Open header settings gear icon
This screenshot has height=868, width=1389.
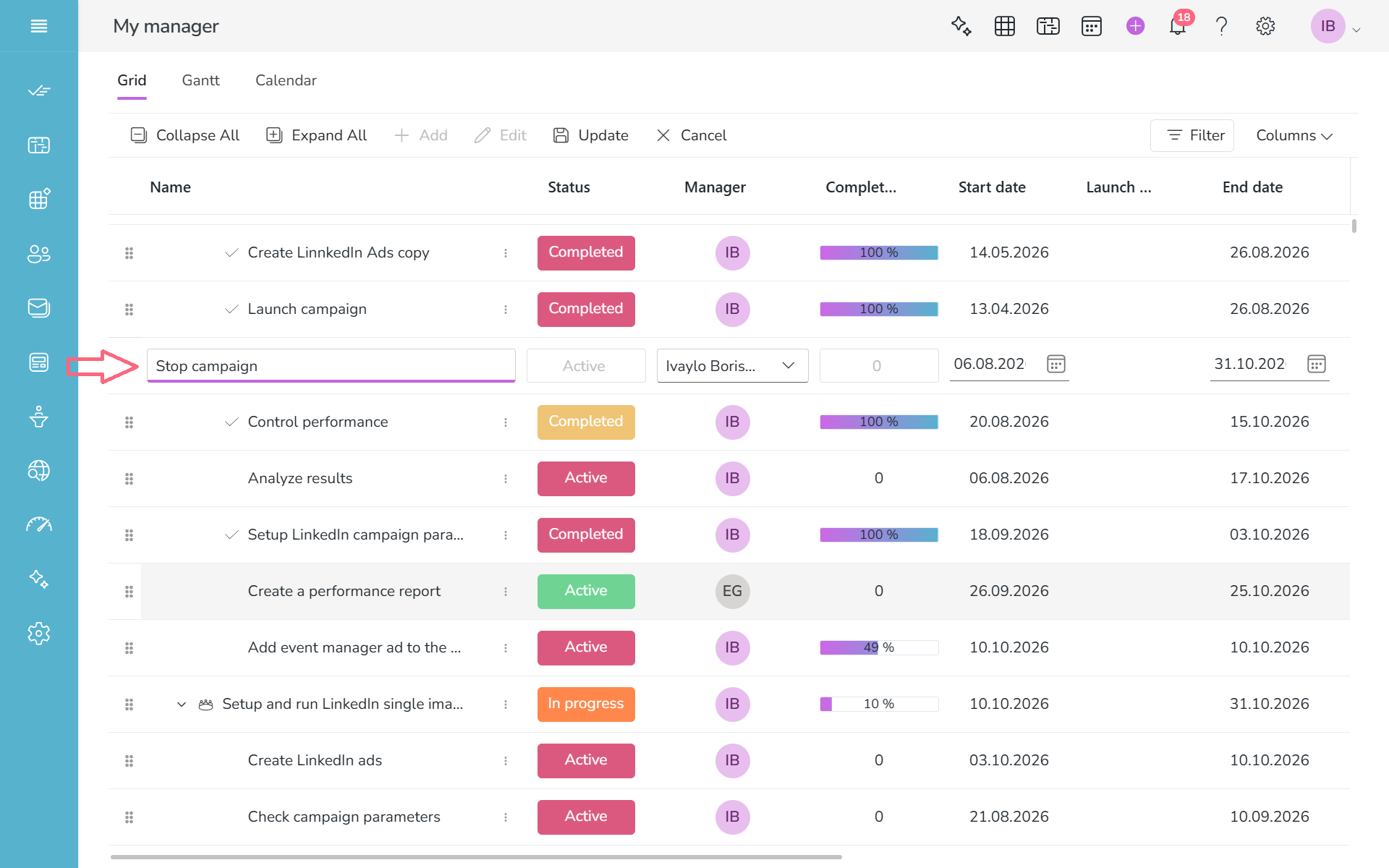click(1265, 26)
